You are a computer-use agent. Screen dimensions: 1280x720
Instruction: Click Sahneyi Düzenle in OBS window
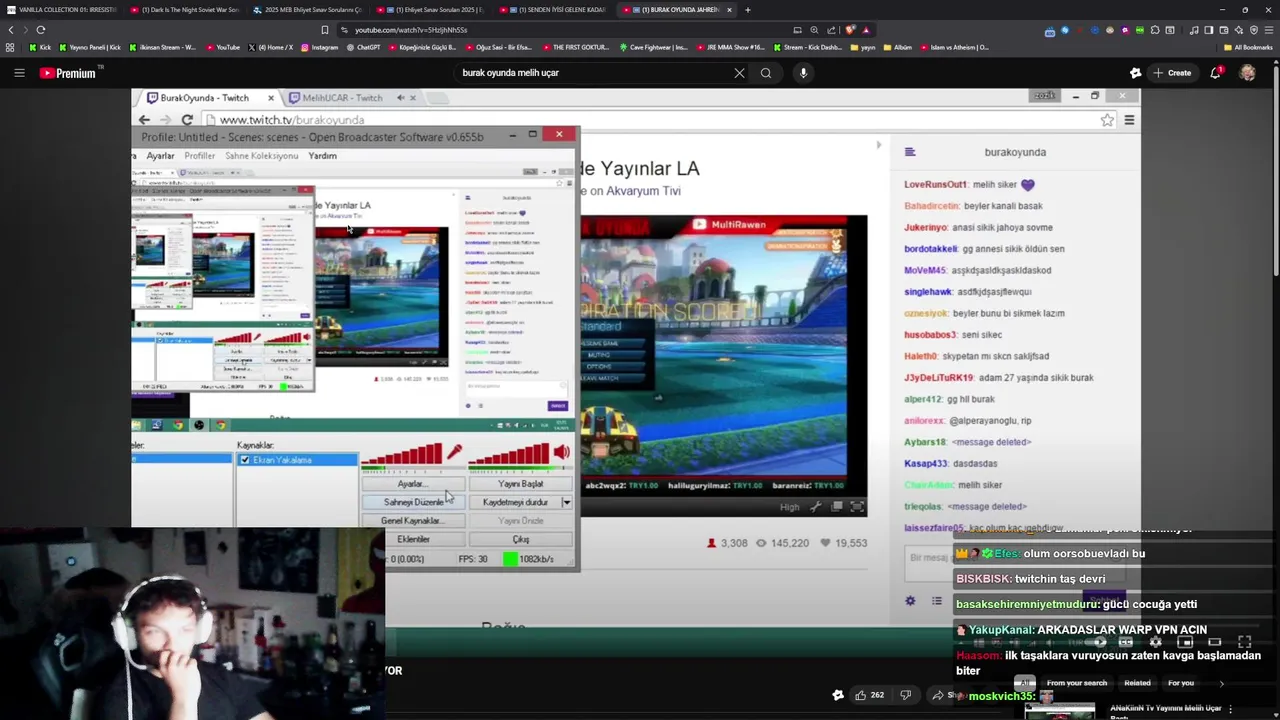pyautogui.click(x=413, y=502)
